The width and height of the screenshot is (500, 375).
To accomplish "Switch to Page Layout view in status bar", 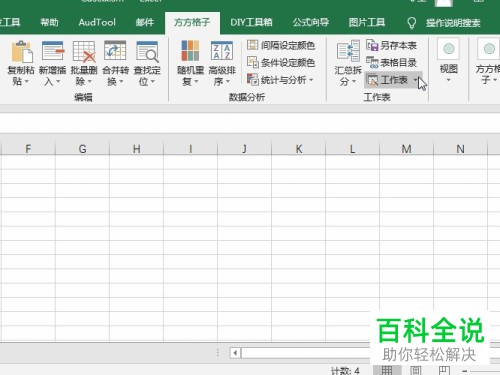I will (416, 370).
